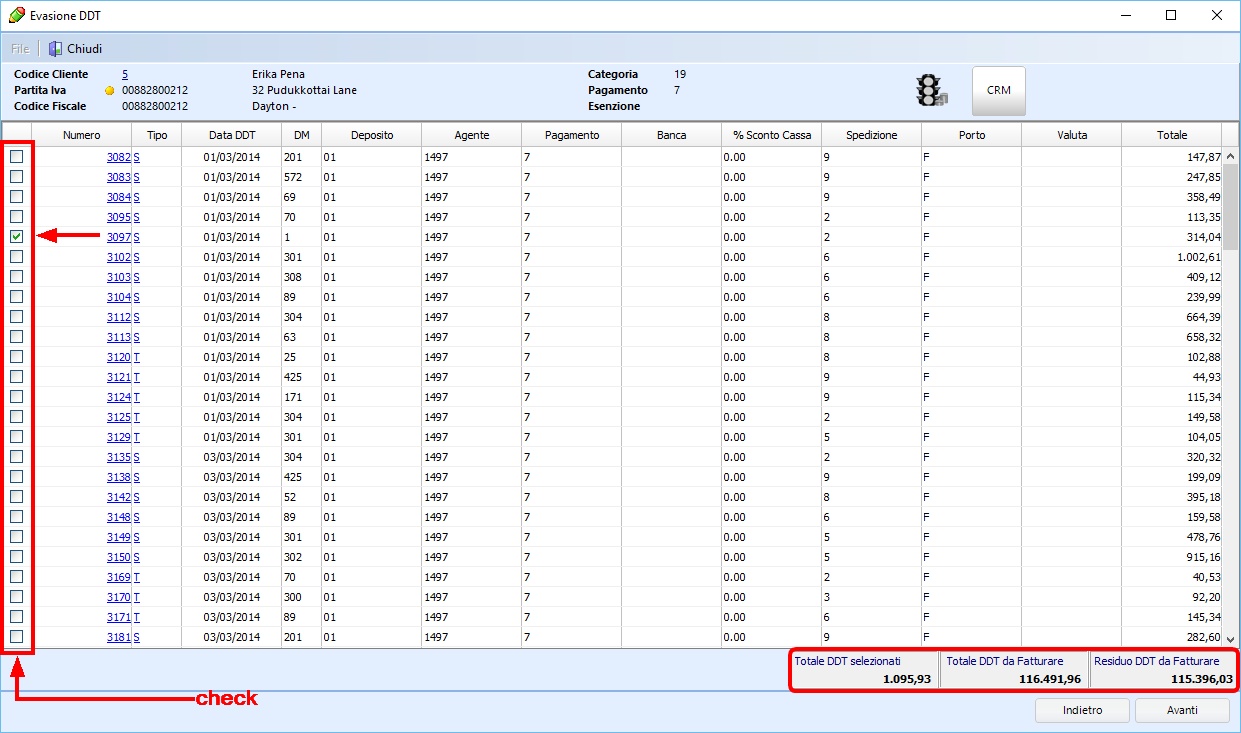Click the Chiudi door icon in toolbar
Image resolution: width=1241 pixels, height=733 pixels.
coord(56,49)
